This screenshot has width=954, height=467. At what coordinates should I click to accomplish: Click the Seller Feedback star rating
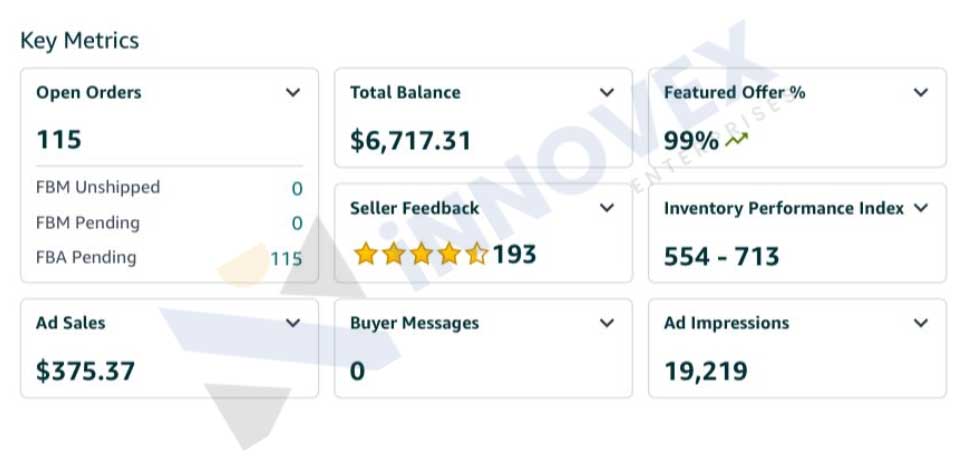(420, 255)
